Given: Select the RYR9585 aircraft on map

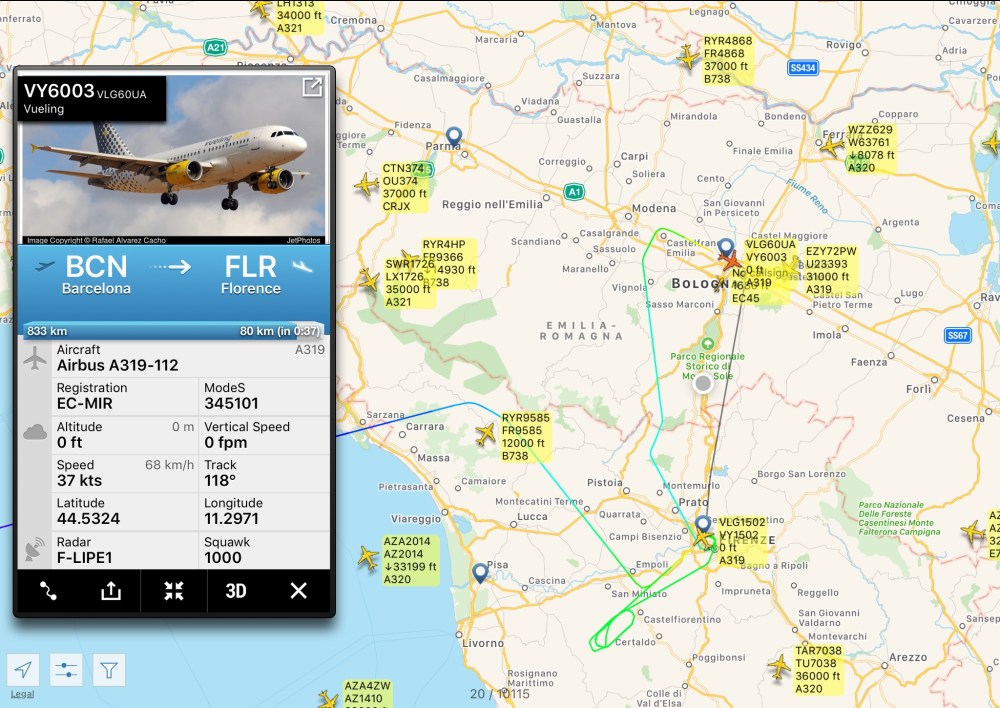Looking at the screenshot, I should tap(485, 434).
